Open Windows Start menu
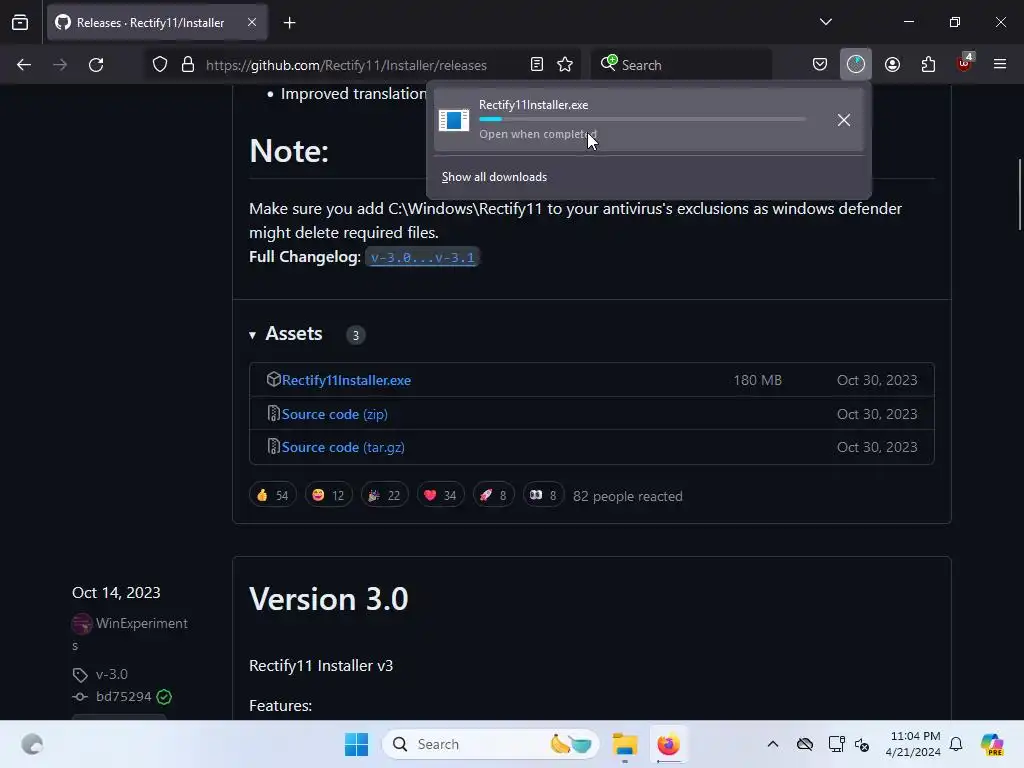 [x=357, y=744]
